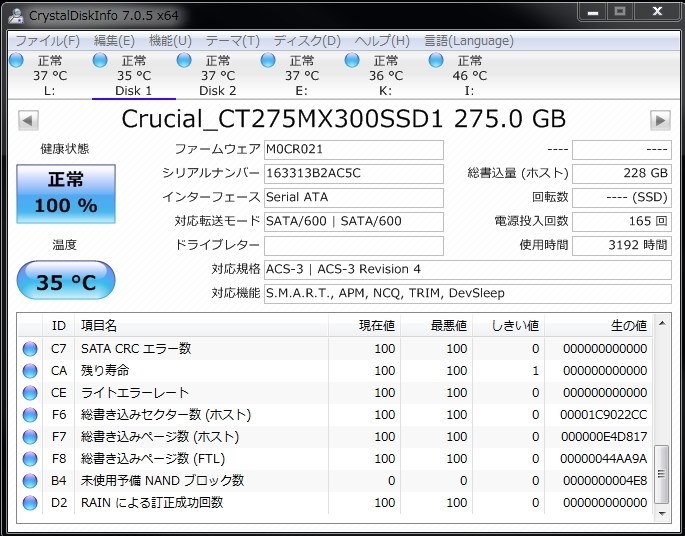This screenshot has width=685, height=536.
Task: Click the serial number field 163313B2AC5C
Action: click(354, 174)
